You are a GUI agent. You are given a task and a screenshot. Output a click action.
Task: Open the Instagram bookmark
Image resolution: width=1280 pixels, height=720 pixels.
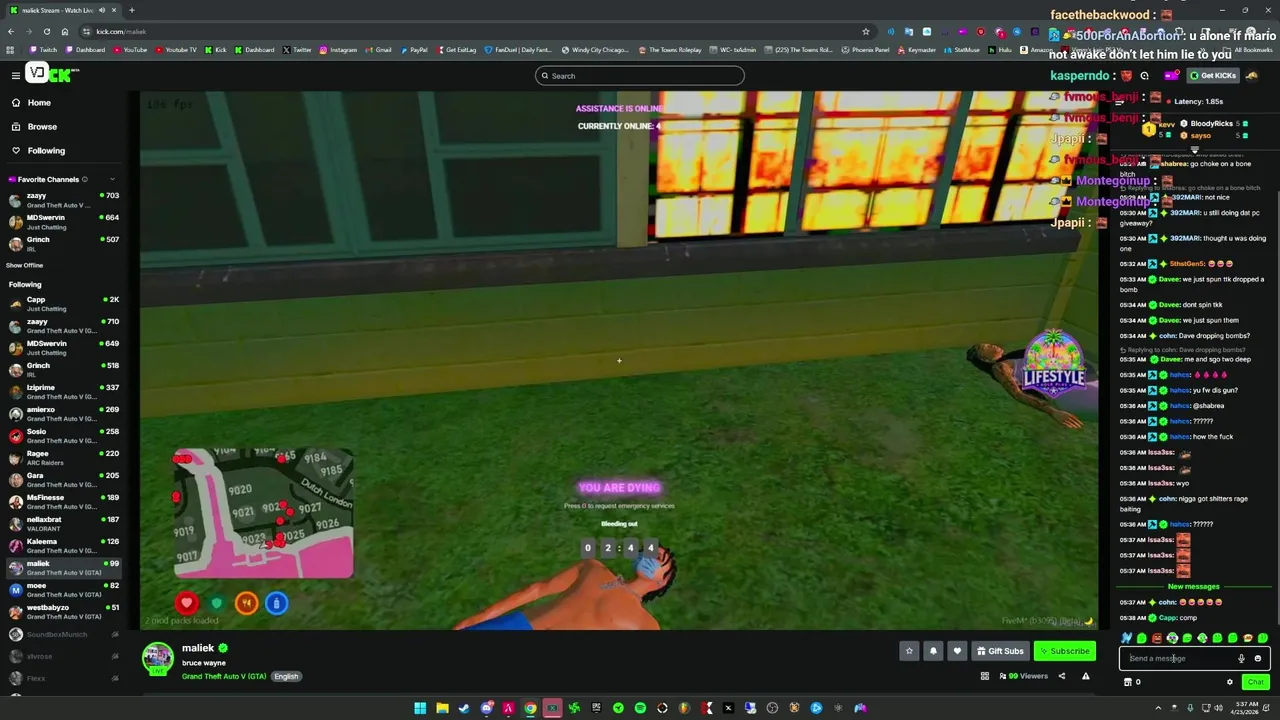point(338,50)
